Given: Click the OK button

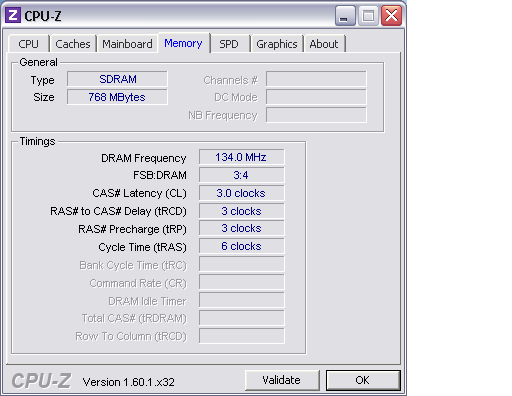Looking at the screenshot, I should pos(363,380).
